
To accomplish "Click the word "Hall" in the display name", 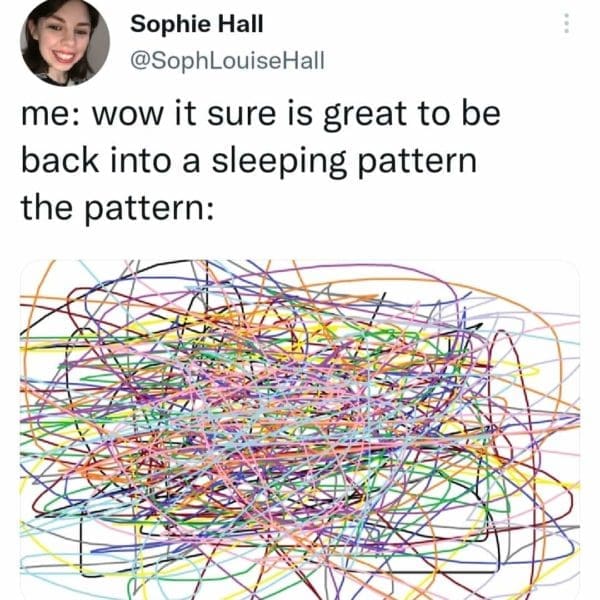I will click(241, 24).
